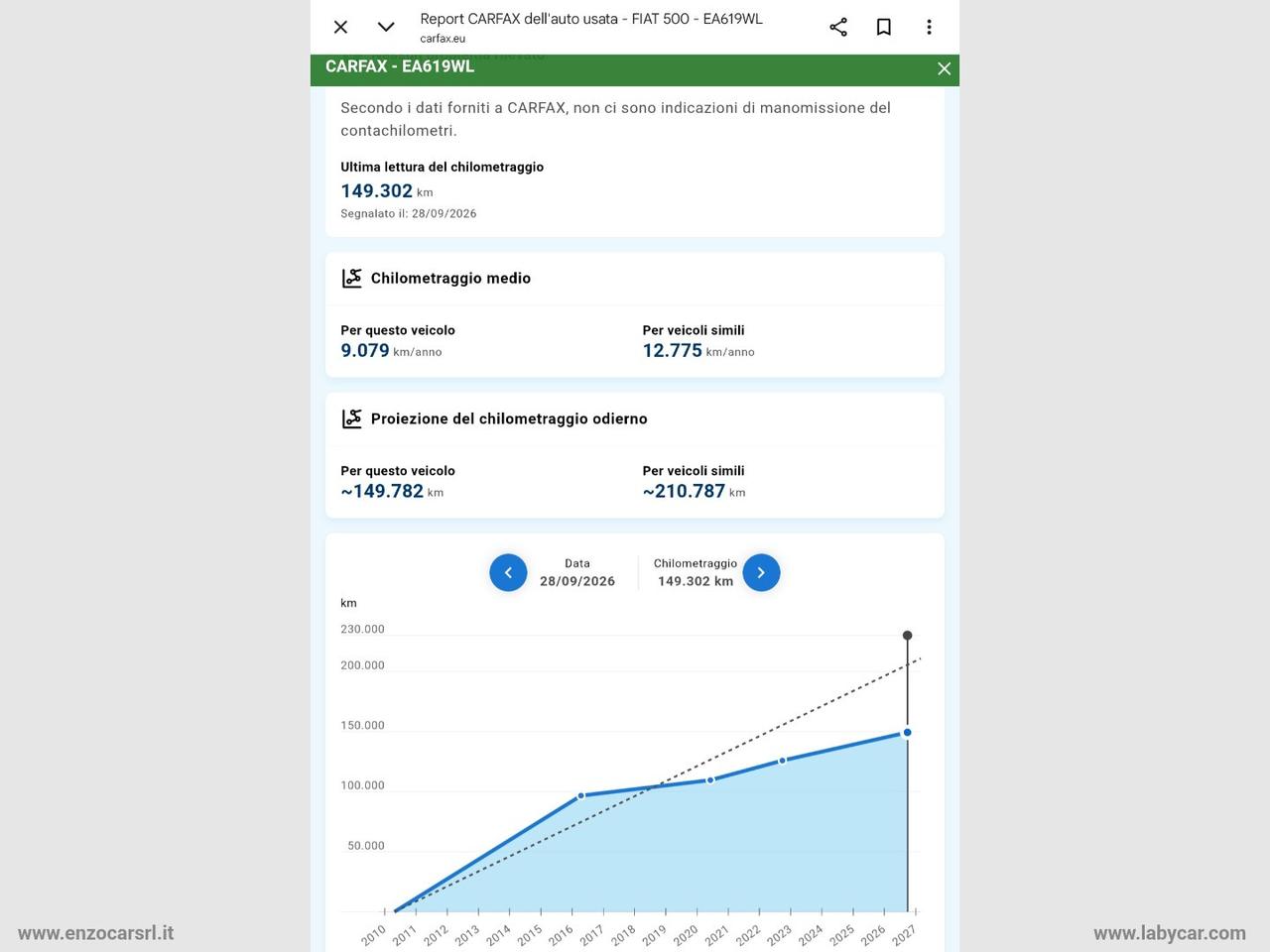Bookmark this CARFAX report
Image resolution: width=1270 pixels, height=952 pixels.
[884, 27]
